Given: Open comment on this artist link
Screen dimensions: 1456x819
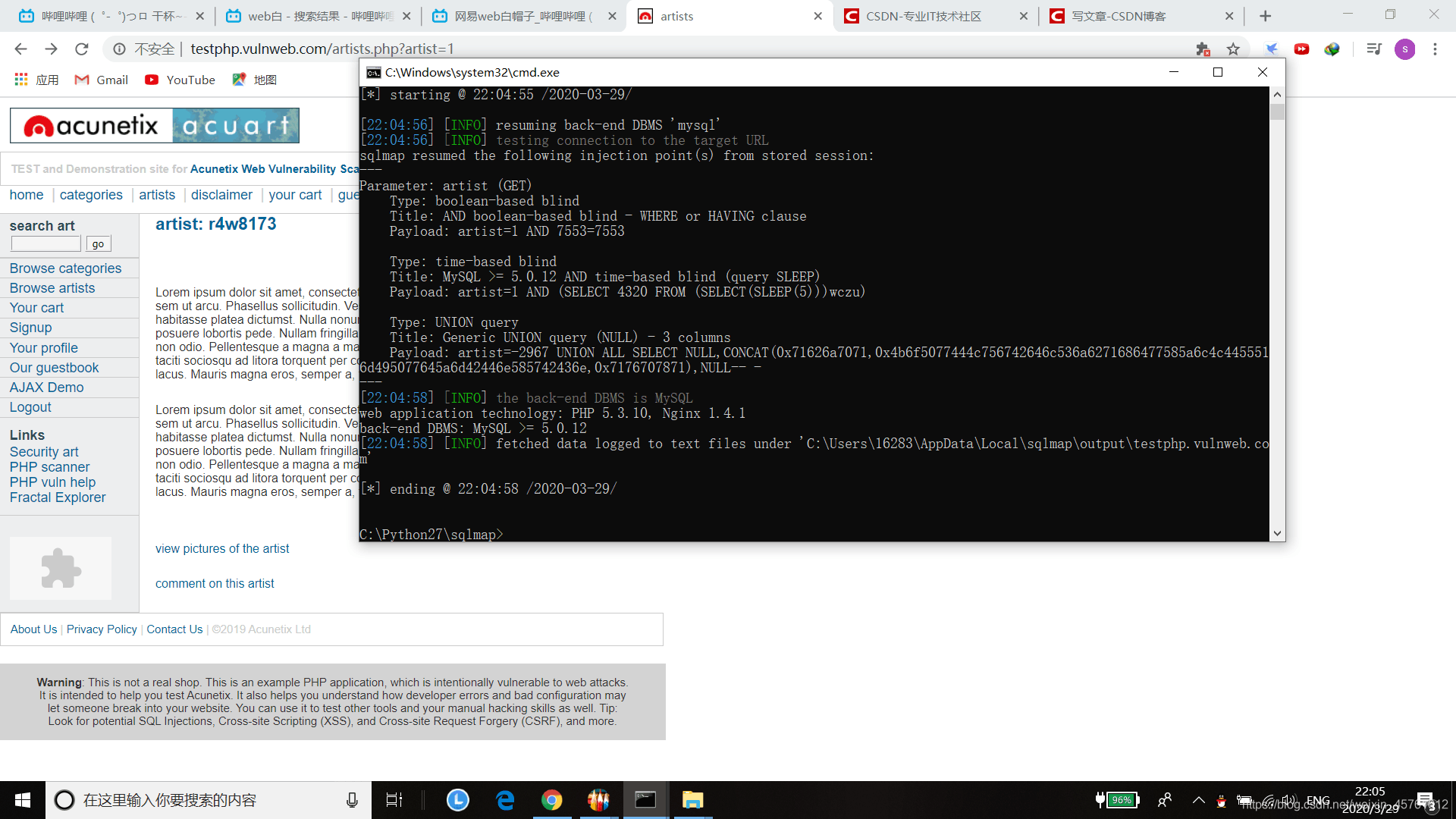Looking at the screenshot, I should pos(215,584).
